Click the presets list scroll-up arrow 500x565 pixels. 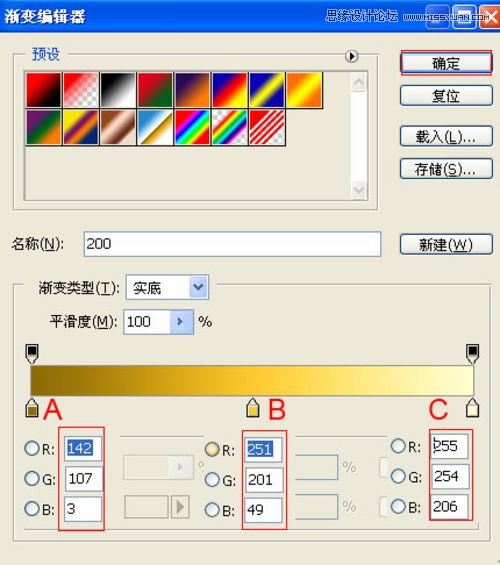tap(359, 83)
